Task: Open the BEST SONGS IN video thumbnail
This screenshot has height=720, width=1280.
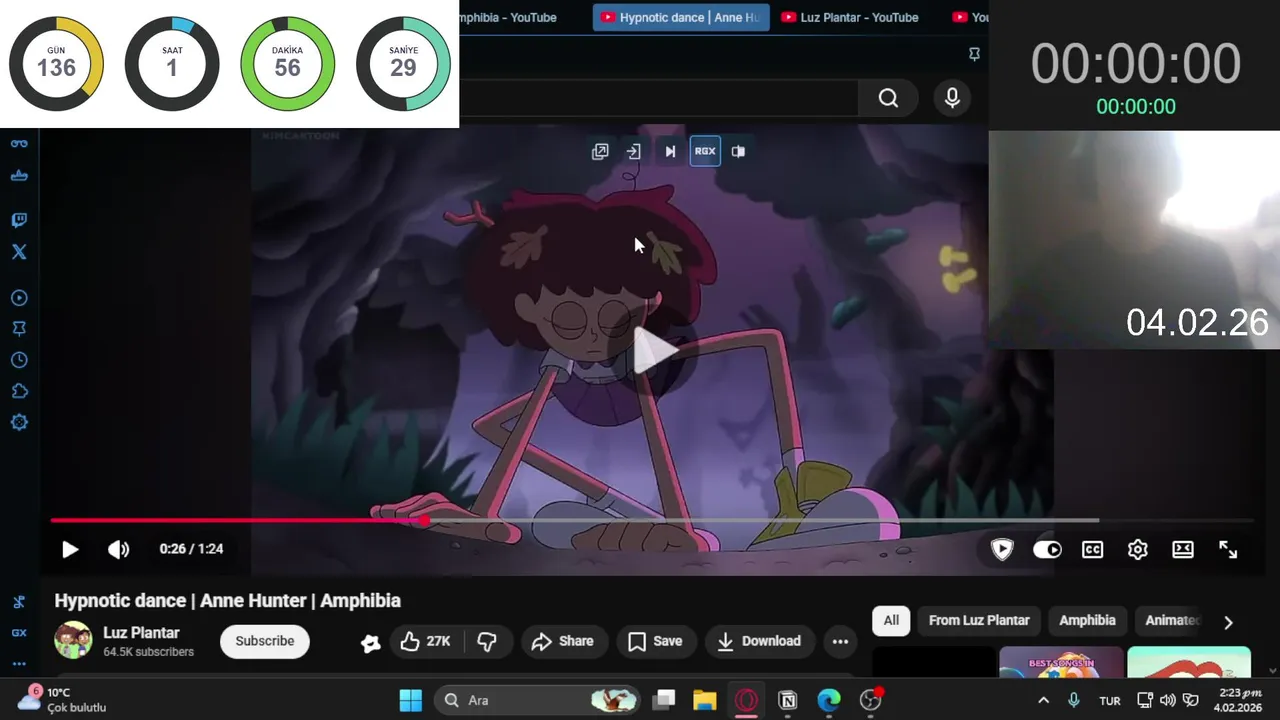Action: (1061, 662)
